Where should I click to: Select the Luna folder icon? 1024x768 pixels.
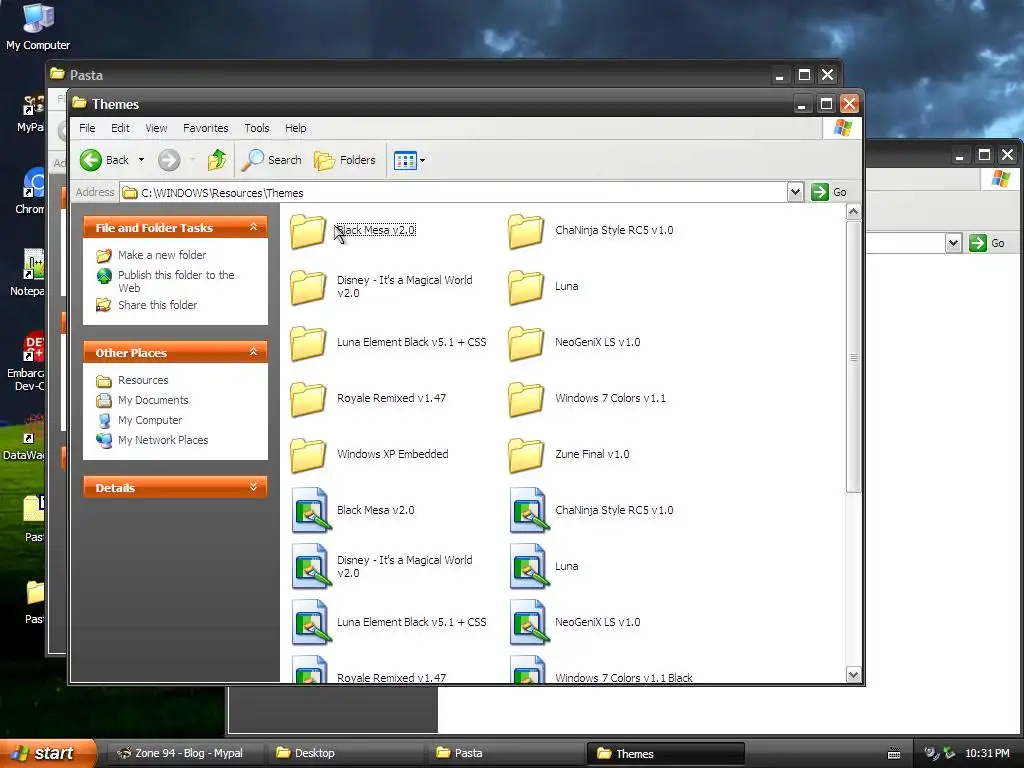click(x=526, y=287)
